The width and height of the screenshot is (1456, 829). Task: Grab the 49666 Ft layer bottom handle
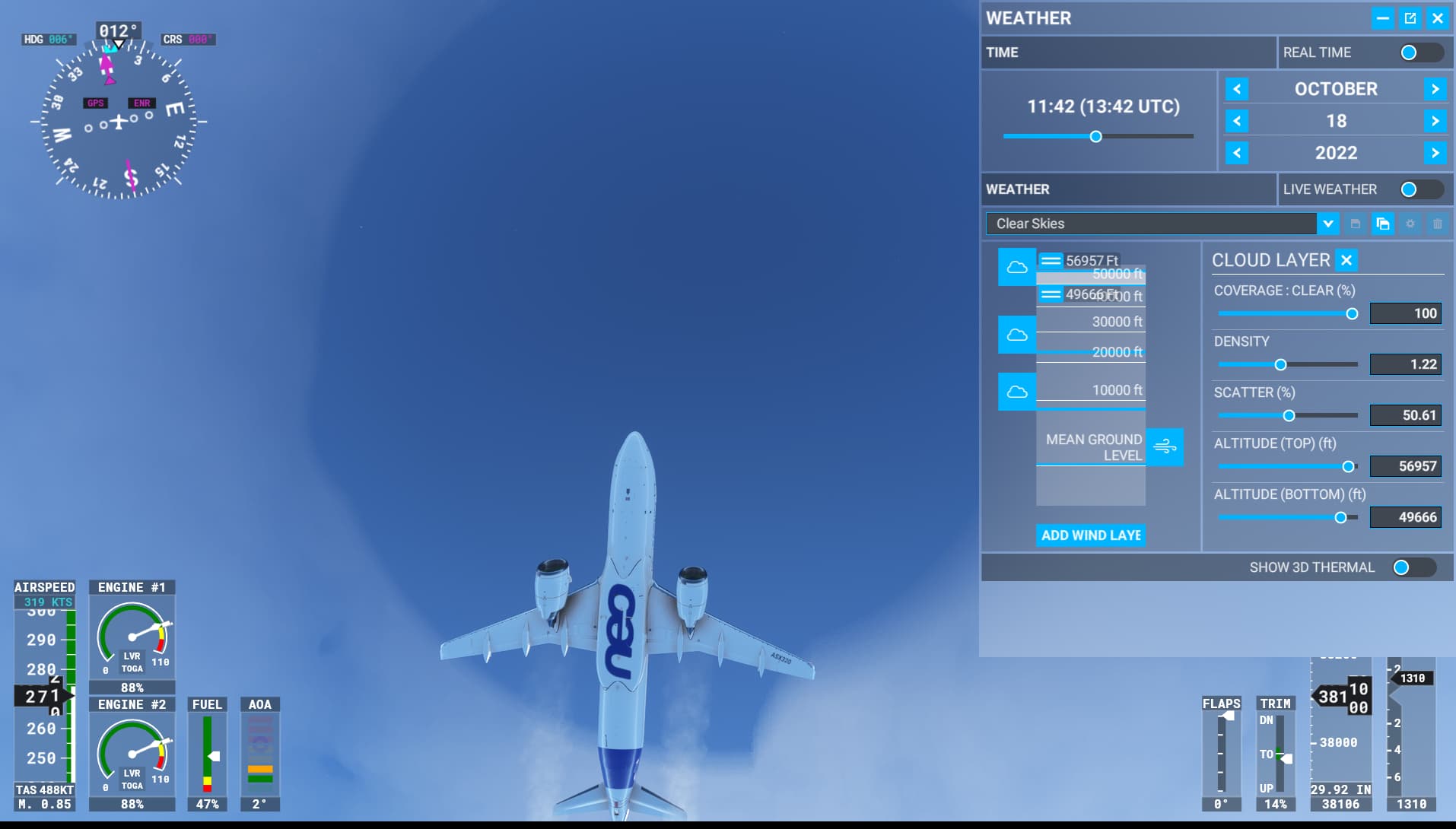[1051, 294]
